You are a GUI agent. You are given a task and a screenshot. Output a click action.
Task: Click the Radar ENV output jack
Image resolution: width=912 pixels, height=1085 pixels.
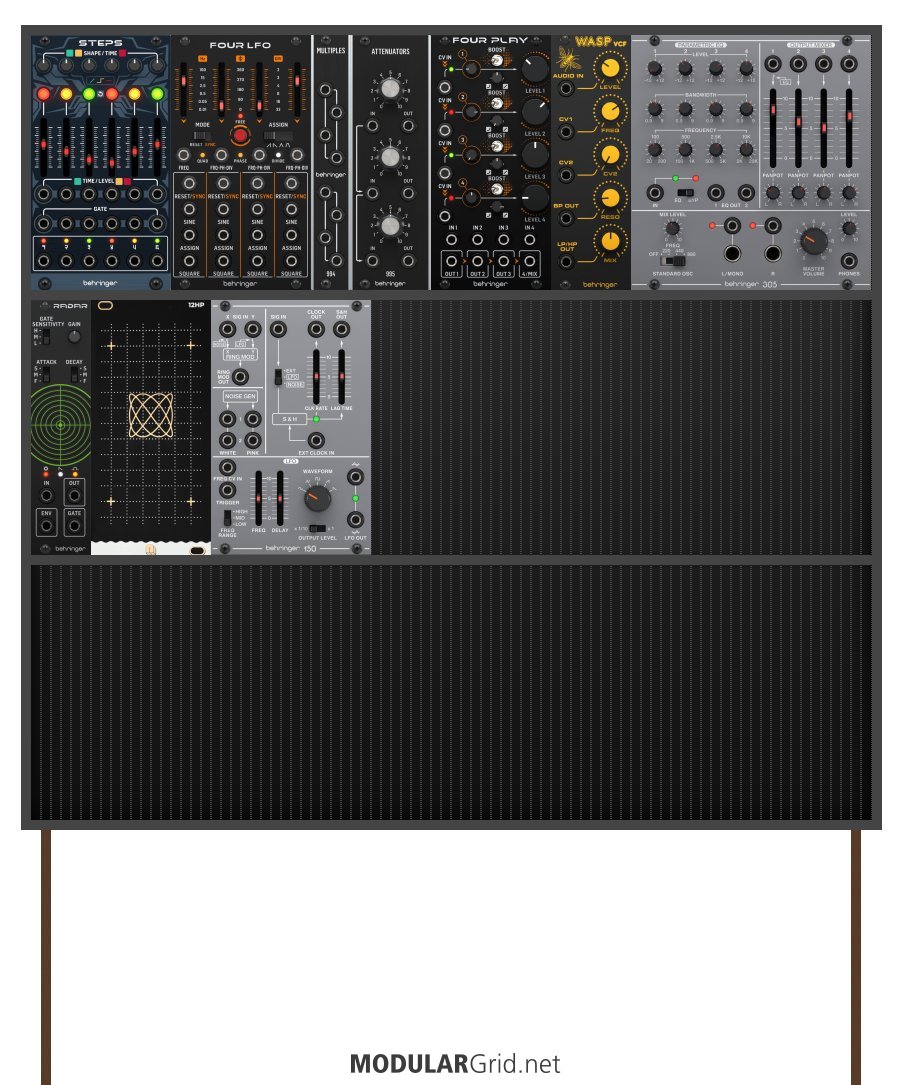click(46, 527)
